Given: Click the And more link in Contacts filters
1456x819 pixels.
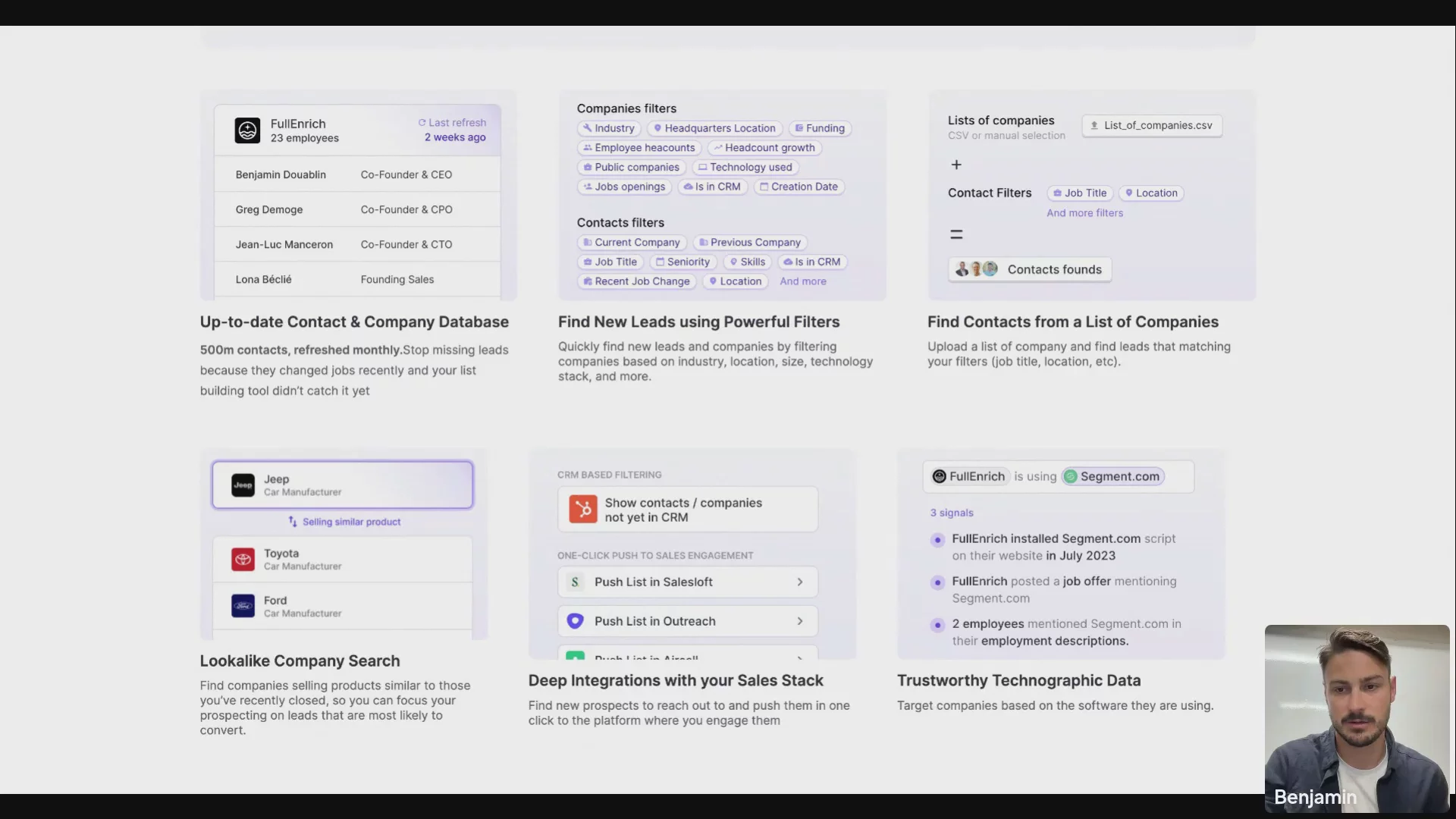Looking at the screenshot, I should coord(803,281).
